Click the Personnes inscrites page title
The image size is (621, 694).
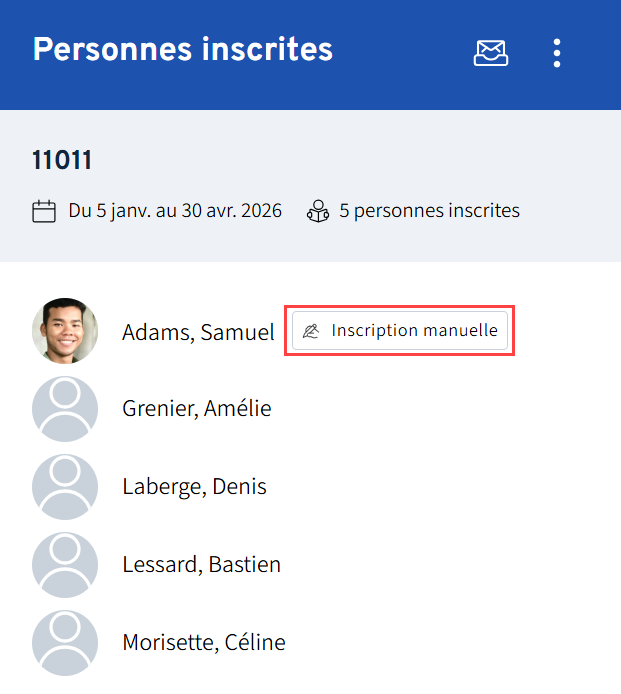click(183, 49)
